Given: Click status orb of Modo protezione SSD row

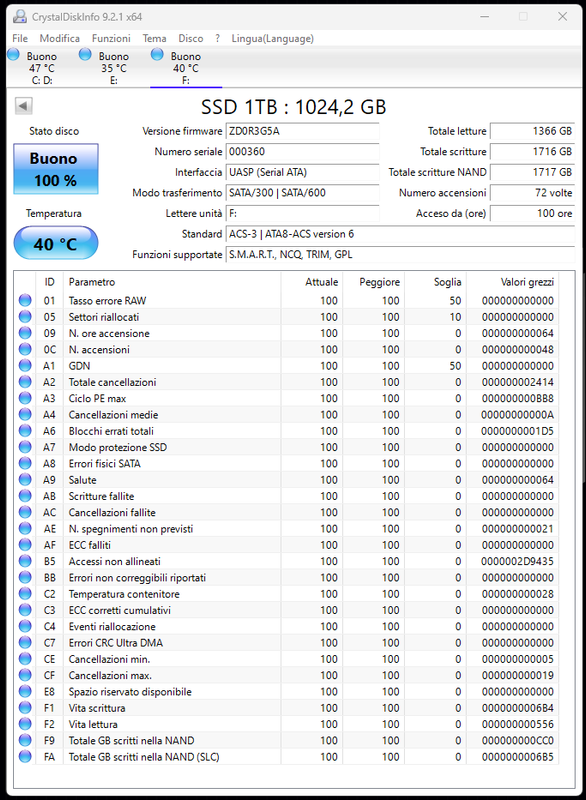Looking at the screenshot, I should pyautogui.click(x=25, y=447).
